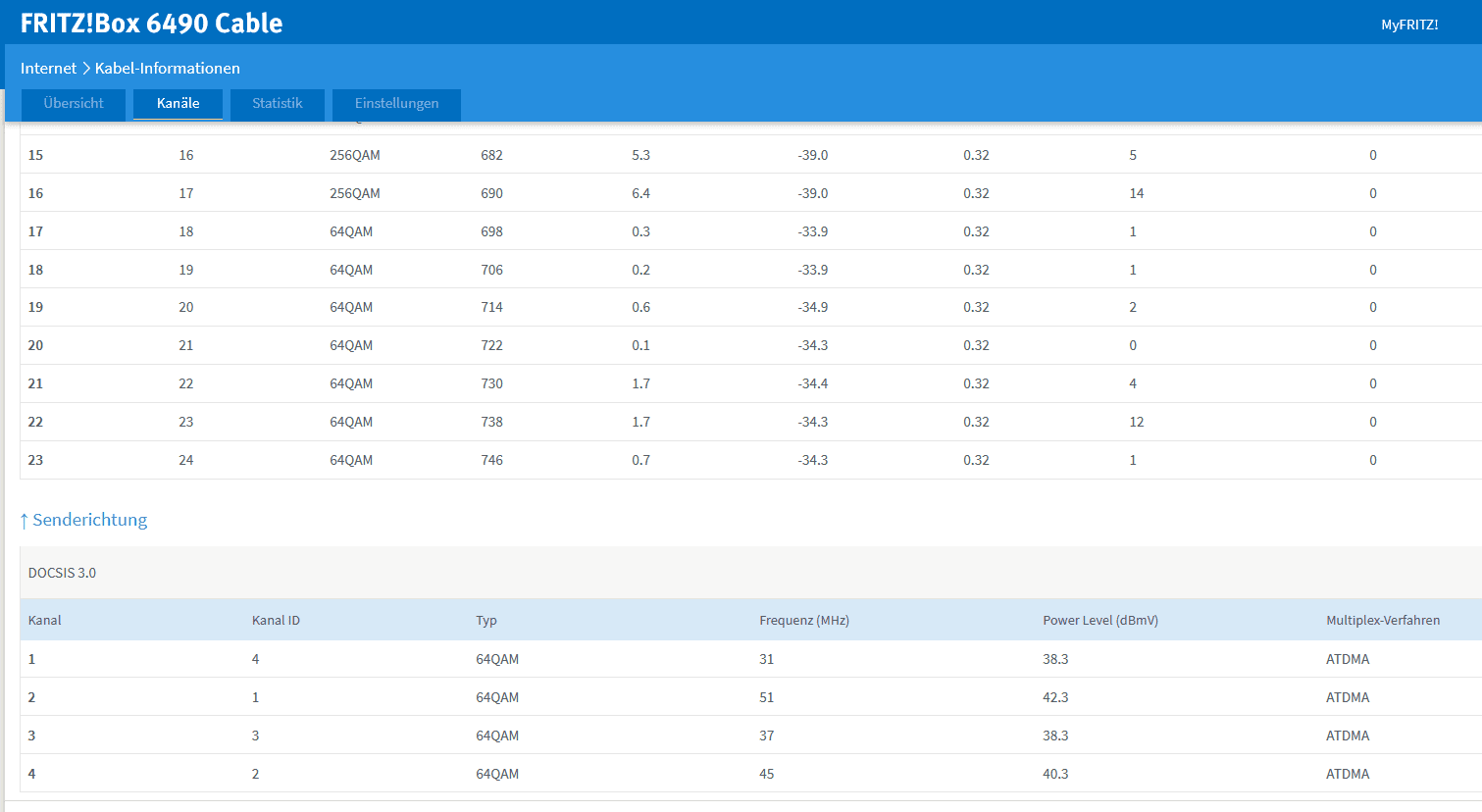Click 256QAM in channel 15 row

(x=355, y=155)
